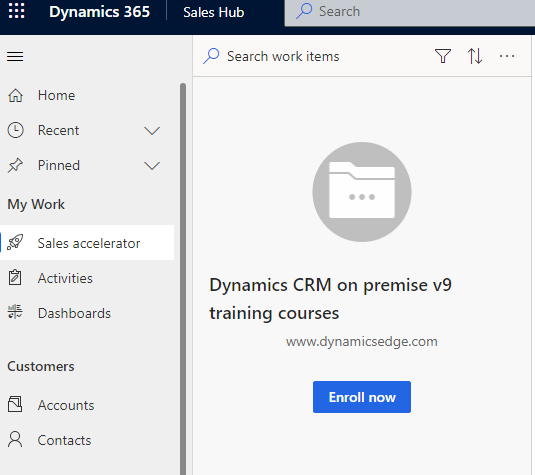Click the Dynamics 365 title
The height and width of the screenshot is (475, 535).
99,12
